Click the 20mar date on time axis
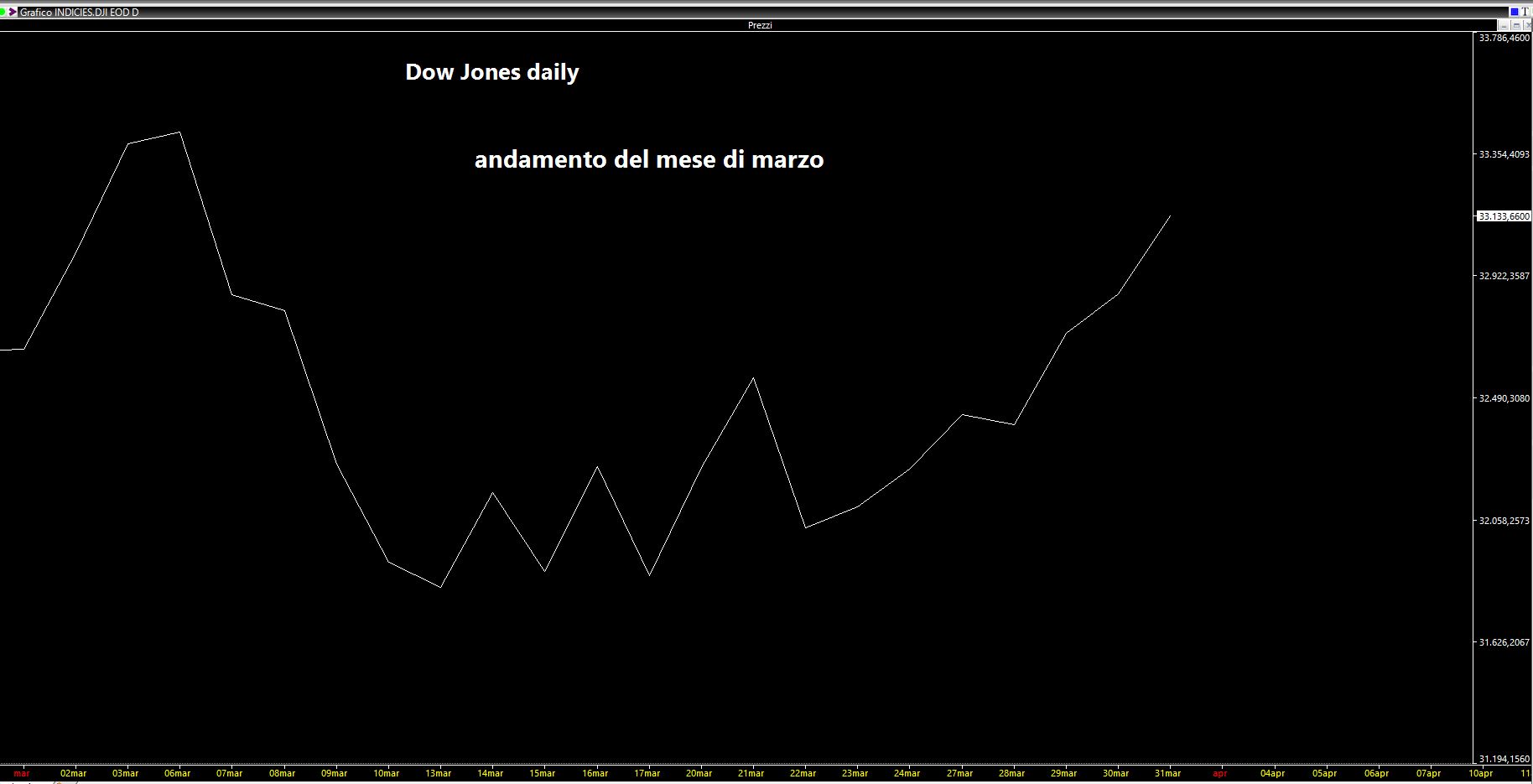 (x=699, y=774)
